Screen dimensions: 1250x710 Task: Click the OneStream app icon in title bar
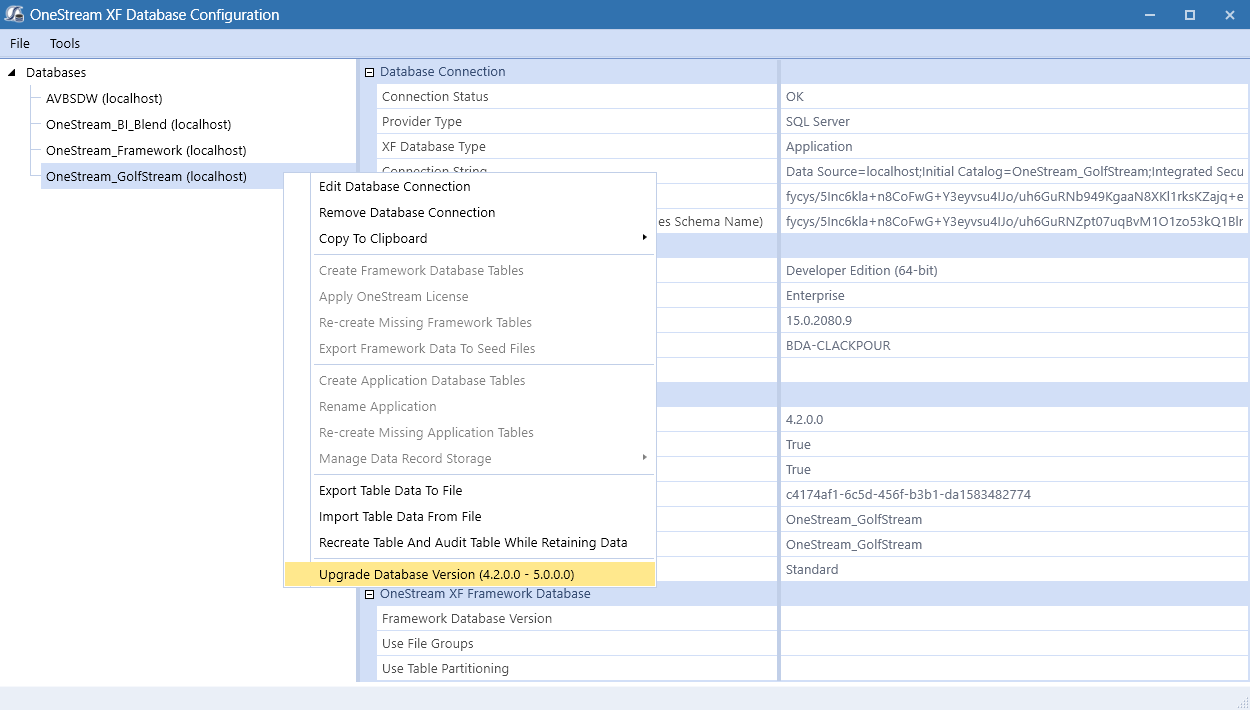15,15
